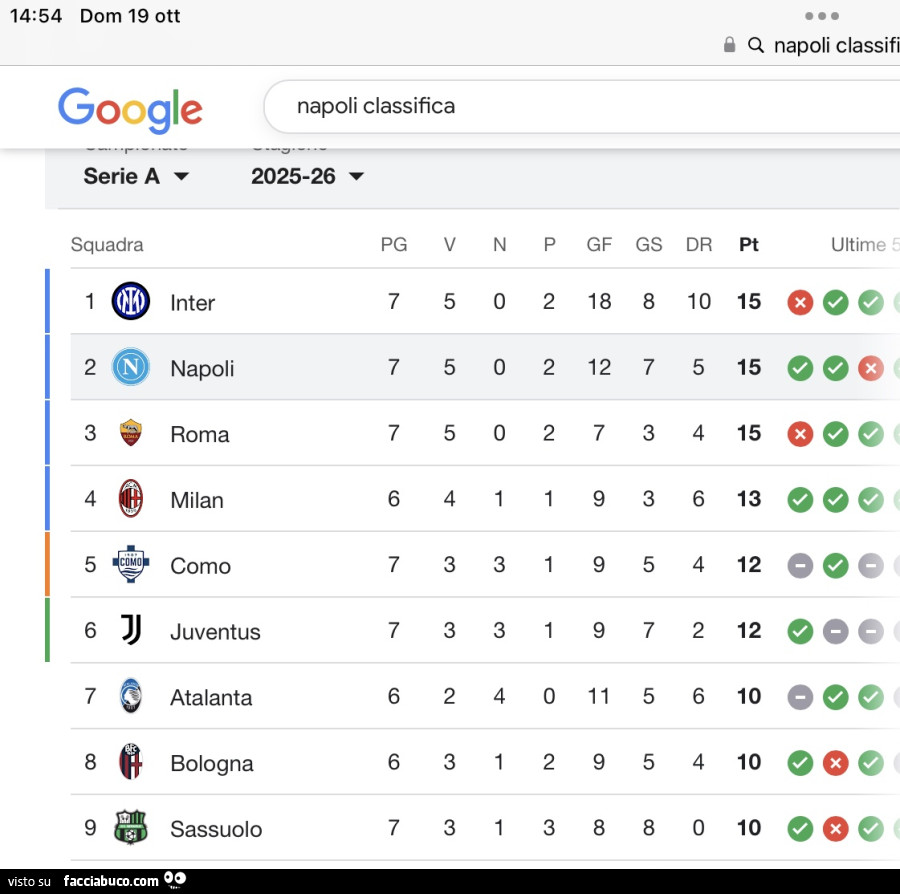Click the Atalanta team crest
Viewport: 900px width, 894px height.
131,696
